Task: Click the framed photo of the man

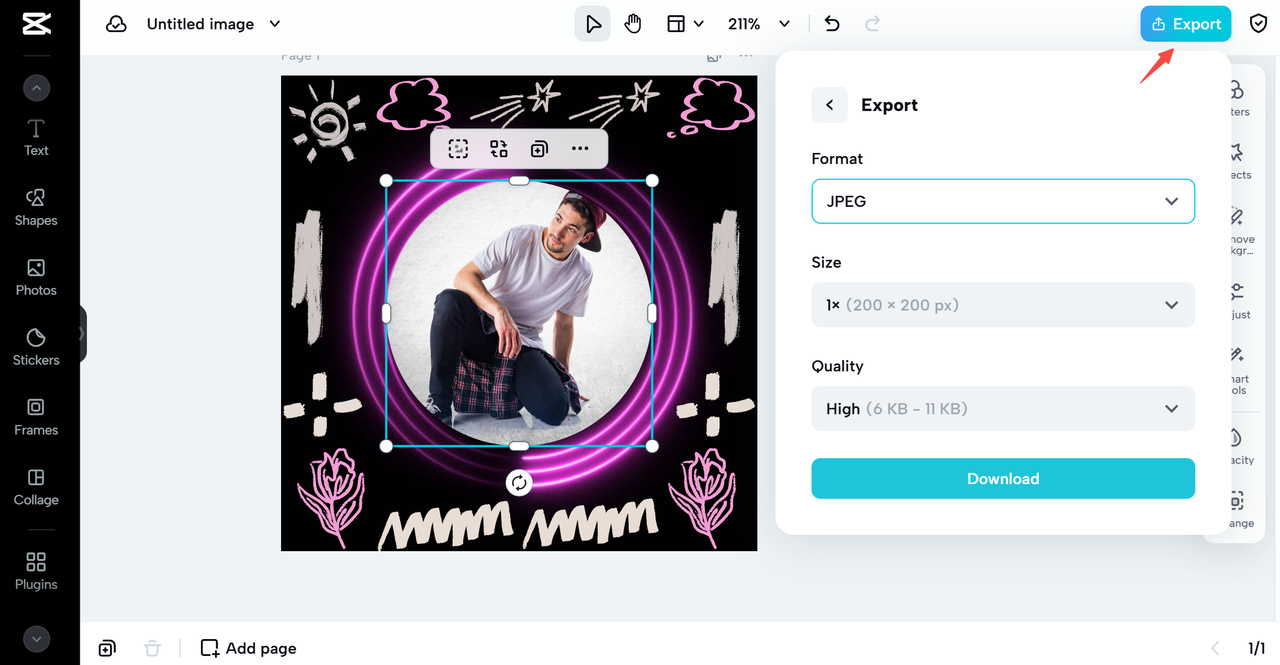Action: [519, 313]
